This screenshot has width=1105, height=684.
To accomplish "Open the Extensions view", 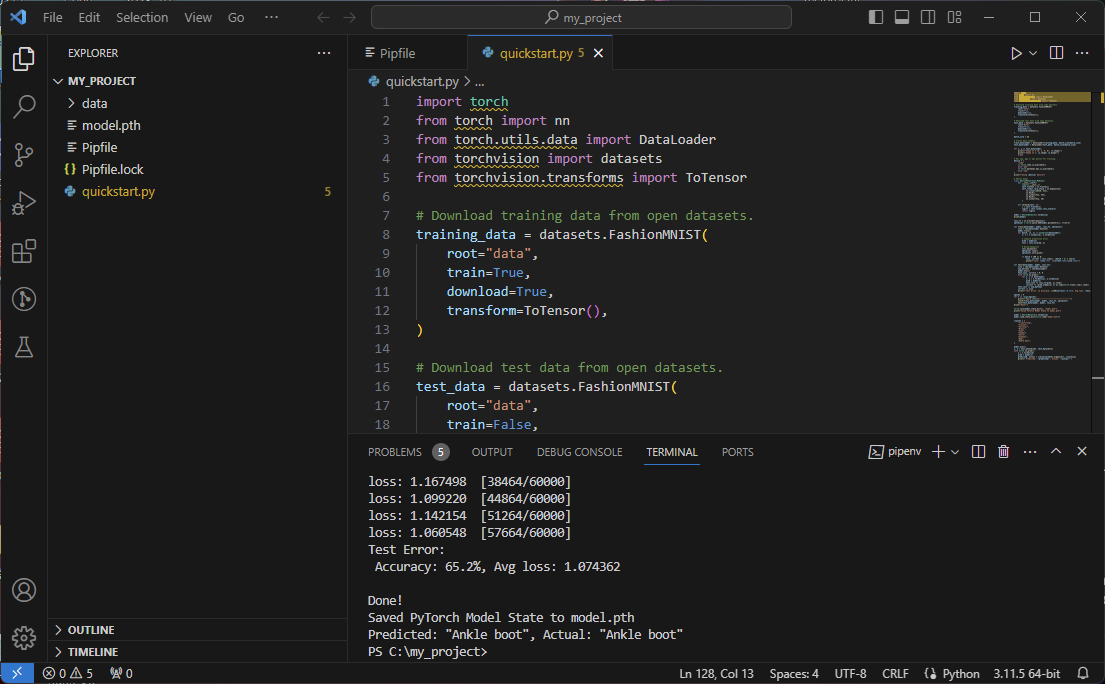I will pyautogui.click(x=24, y=251).
